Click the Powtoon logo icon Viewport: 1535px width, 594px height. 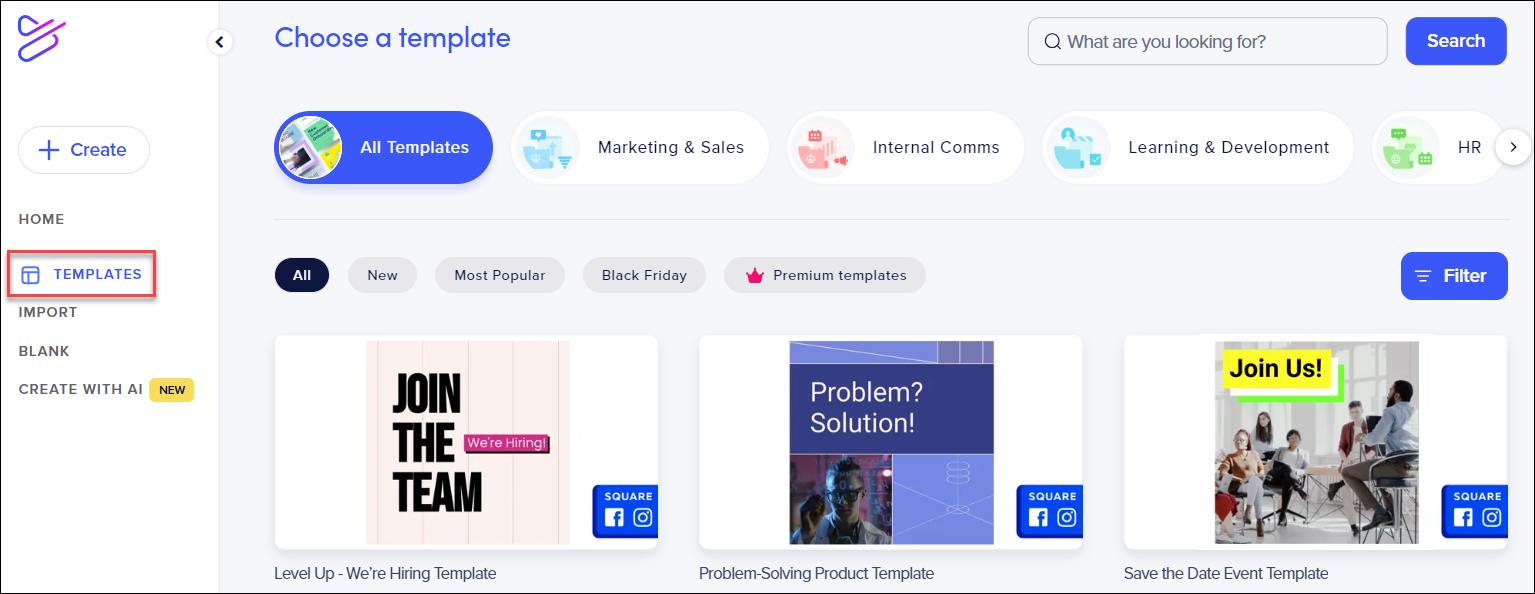[x=41, y=39]
